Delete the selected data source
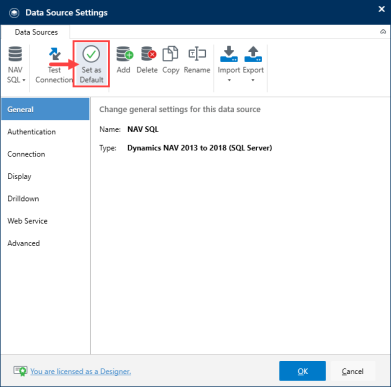The width and height of the screenshot is (391, 387). (148, 60)
